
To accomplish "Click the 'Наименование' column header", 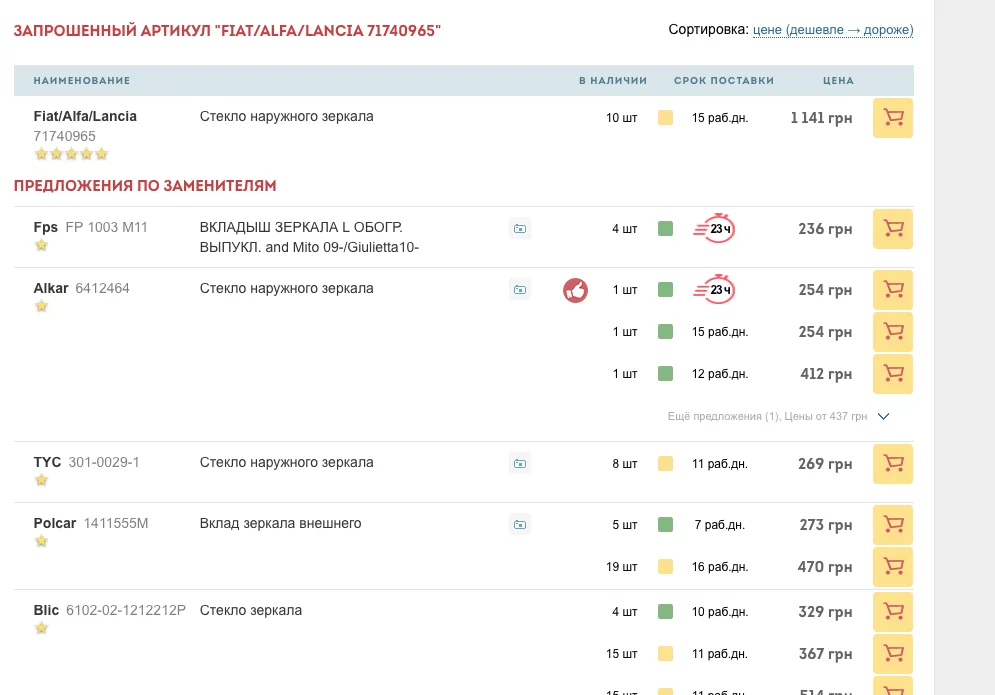I will 82,81.
